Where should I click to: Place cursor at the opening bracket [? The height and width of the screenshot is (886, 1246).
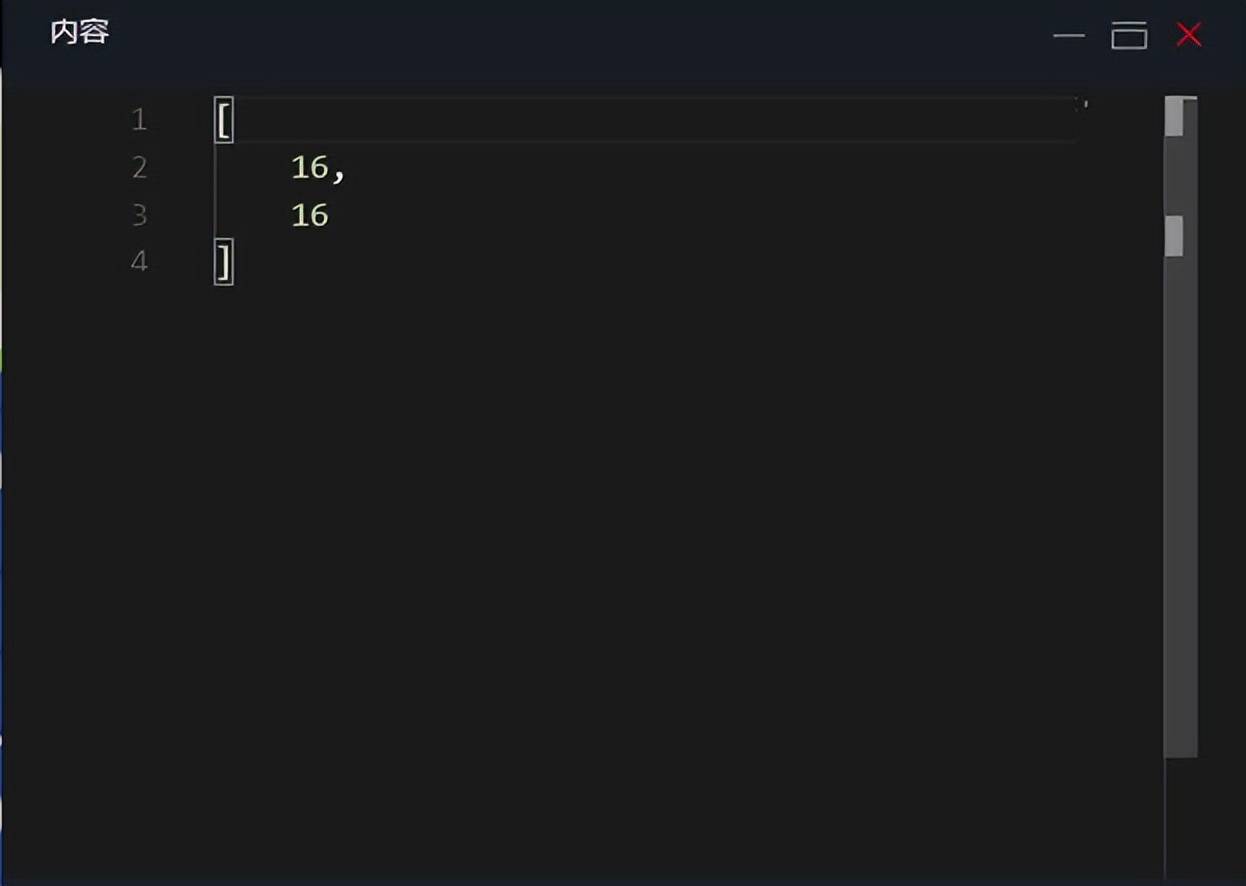[x=223, y=120]
